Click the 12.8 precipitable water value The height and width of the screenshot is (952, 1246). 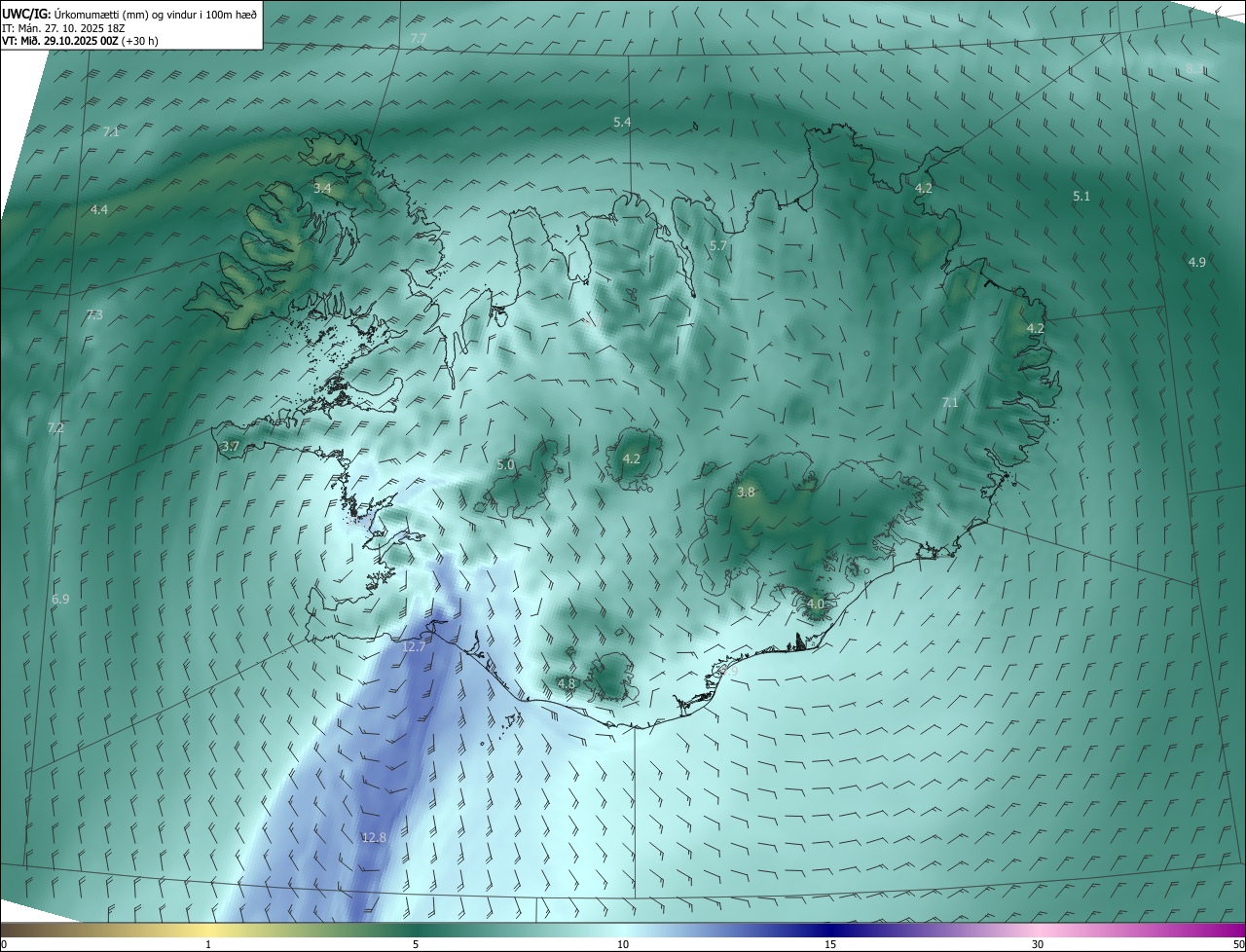click(374, 837)
